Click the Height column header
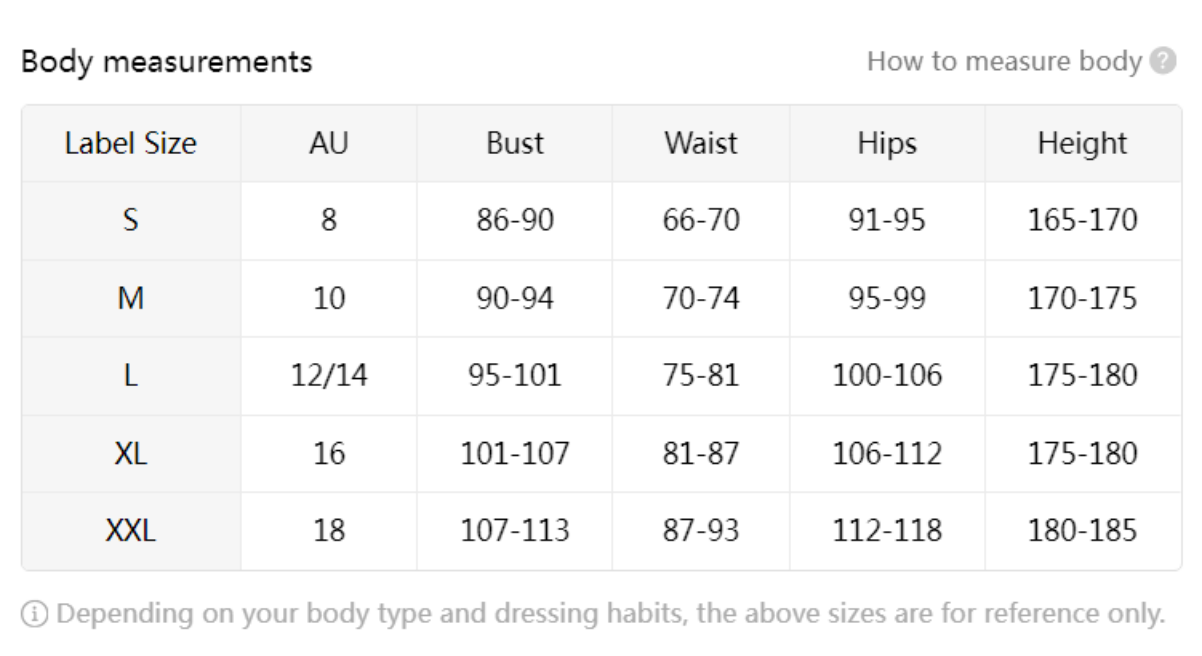Image resolution: width=1202 pixels, height=656 pixels. (x=1082, y=143)
